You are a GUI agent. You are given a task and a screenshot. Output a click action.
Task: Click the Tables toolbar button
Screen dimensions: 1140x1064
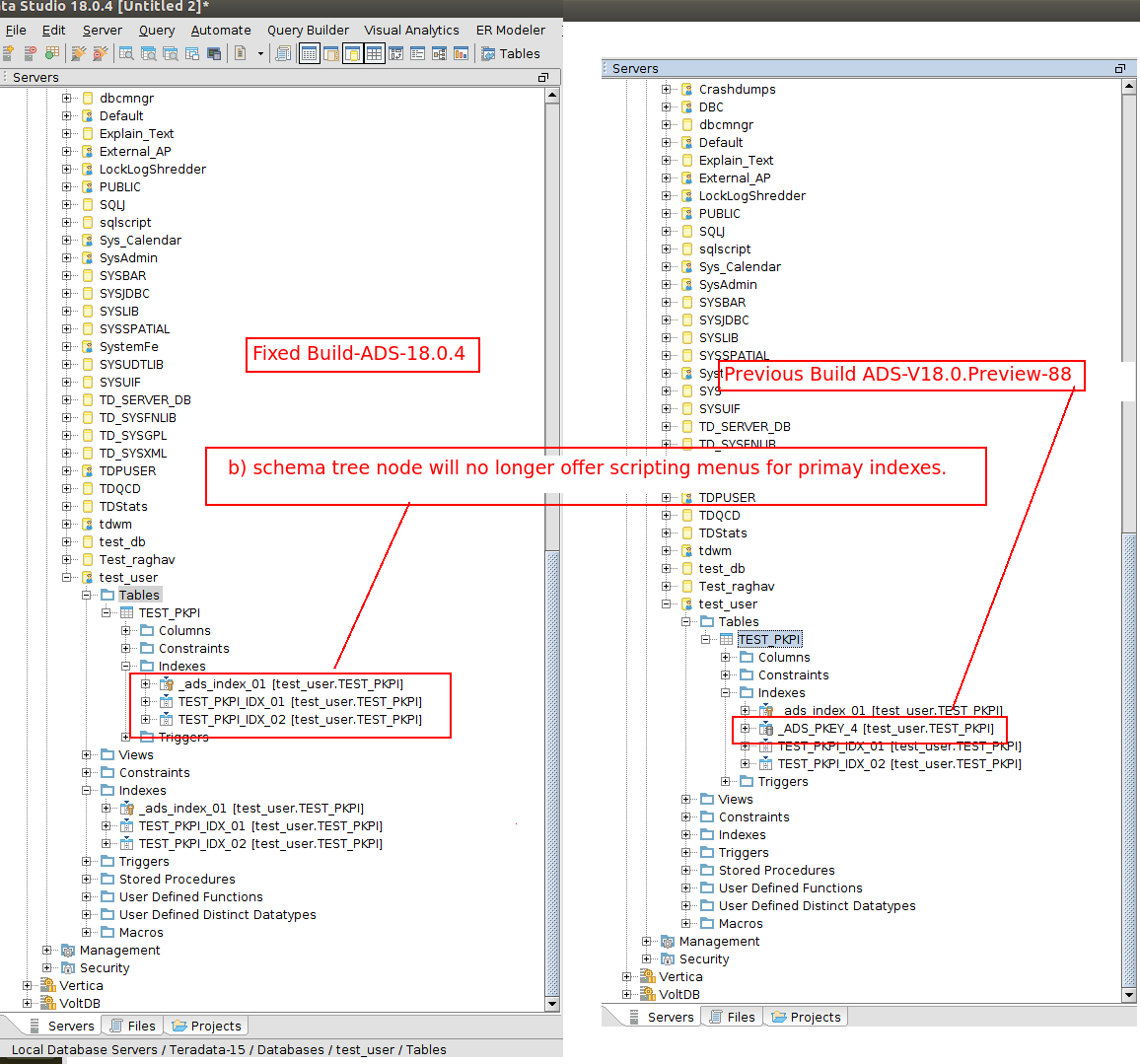pyautogui.click(x=511, y=54)
